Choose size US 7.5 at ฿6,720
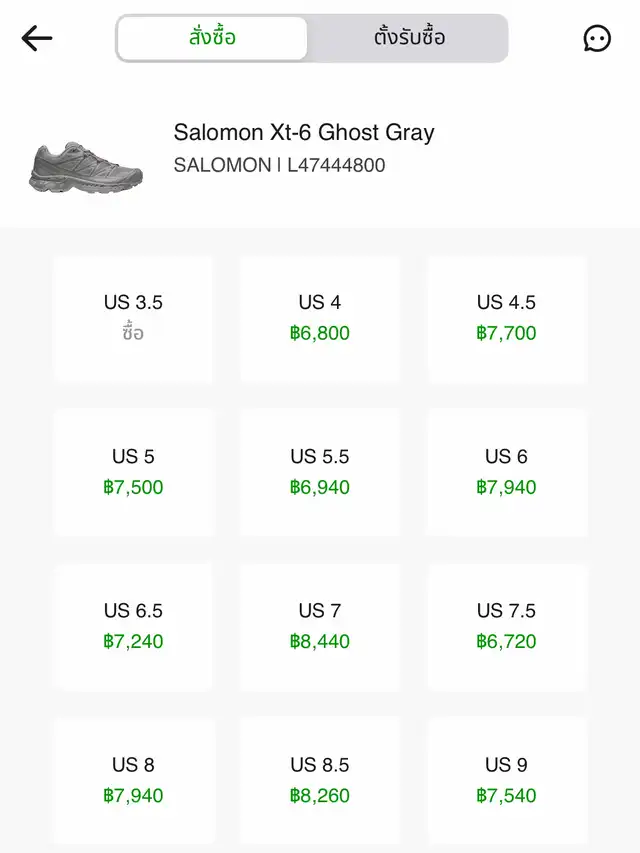 pyautogui.click(x=507, y=626)
